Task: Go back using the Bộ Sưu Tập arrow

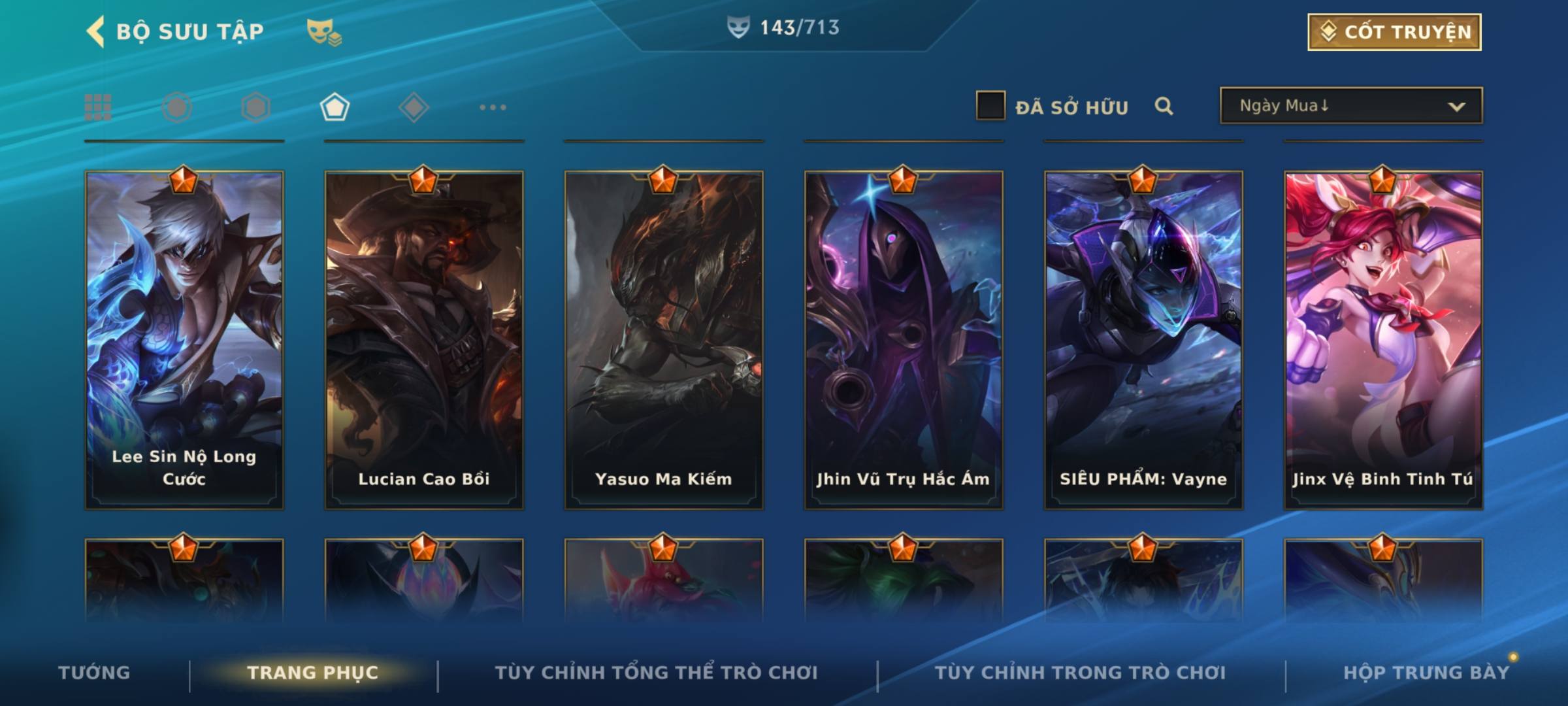Action: pos(95,31)
